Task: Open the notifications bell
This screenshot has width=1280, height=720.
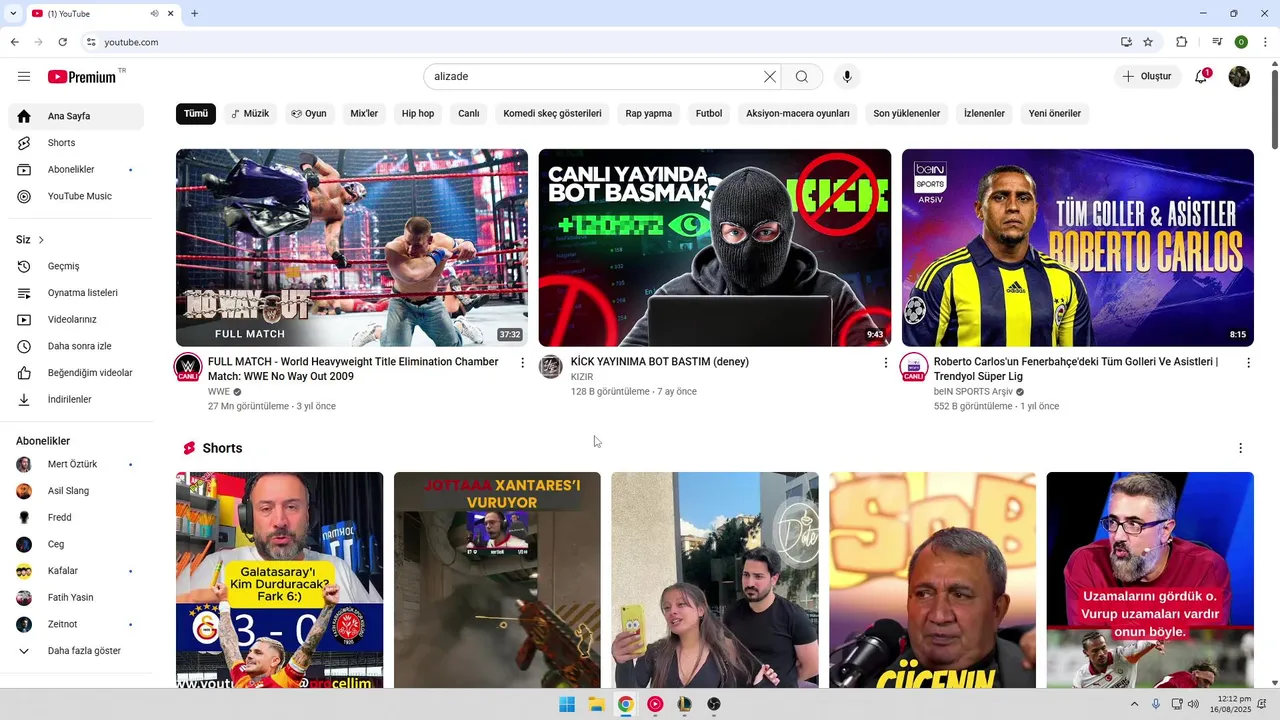Action: [x=1201, y=77]
